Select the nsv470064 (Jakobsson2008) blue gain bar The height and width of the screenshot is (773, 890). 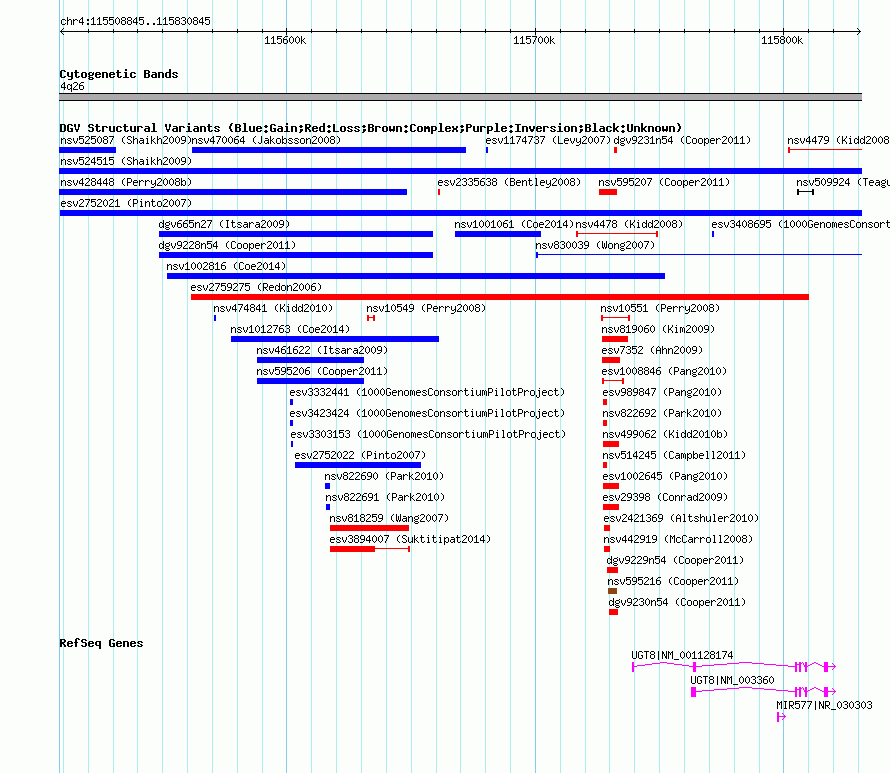329,150
